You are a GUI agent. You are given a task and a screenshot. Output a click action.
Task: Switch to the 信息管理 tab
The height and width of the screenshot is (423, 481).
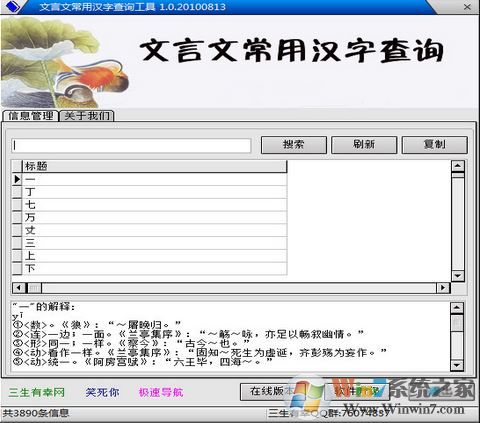[x=30, y=116]
